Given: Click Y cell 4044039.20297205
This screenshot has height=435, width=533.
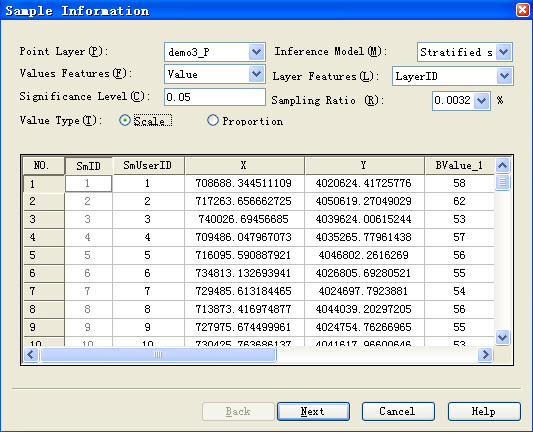Looking at the screenshot, I should 364,310.
